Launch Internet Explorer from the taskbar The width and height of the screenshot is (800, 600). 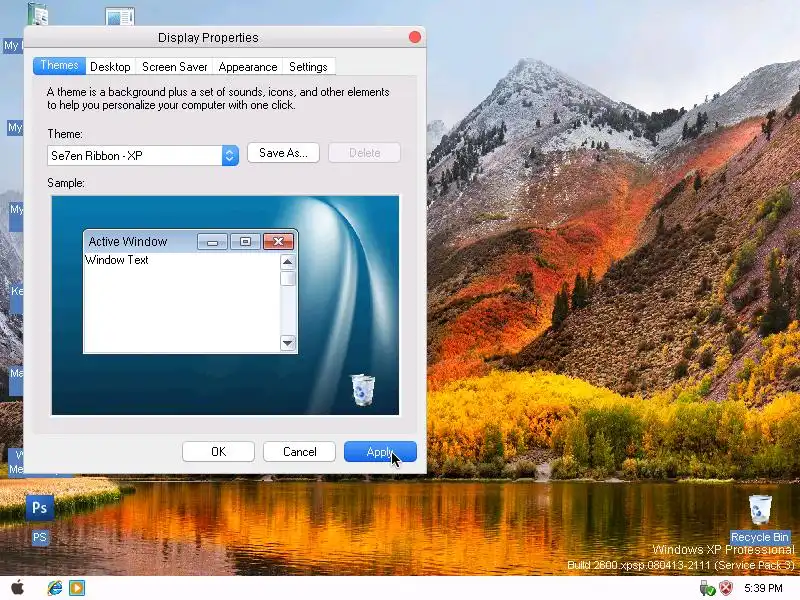pyautogui.click(x=55, y=588)
